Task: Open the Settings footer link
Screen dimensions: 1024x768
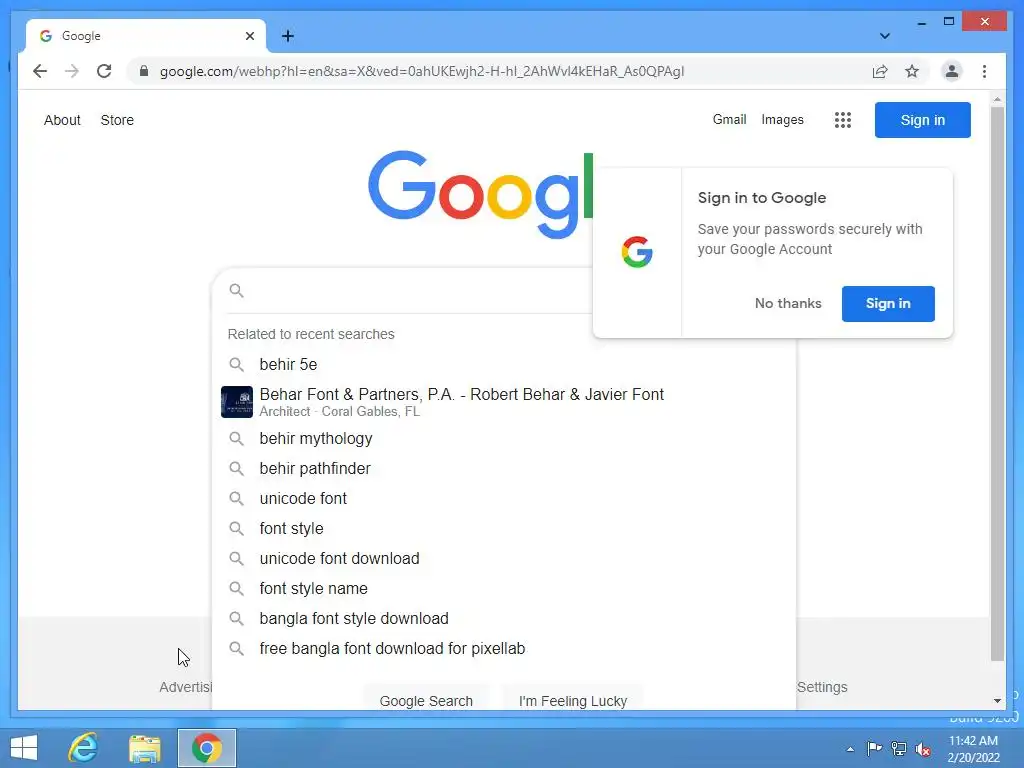Action: click(822, 687)
